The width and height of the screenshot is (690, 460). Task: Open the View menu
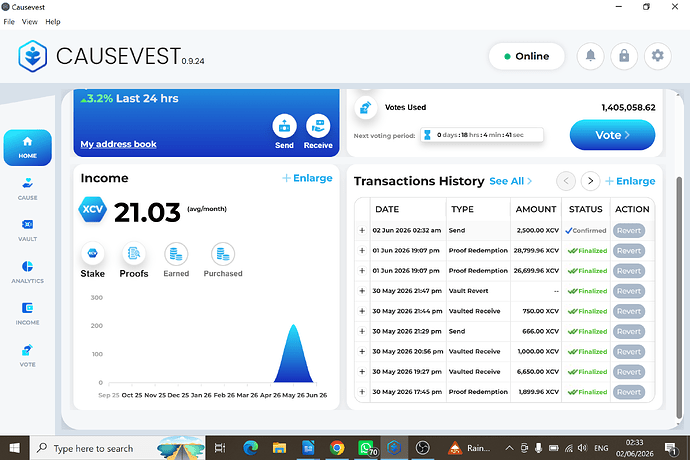29,22
